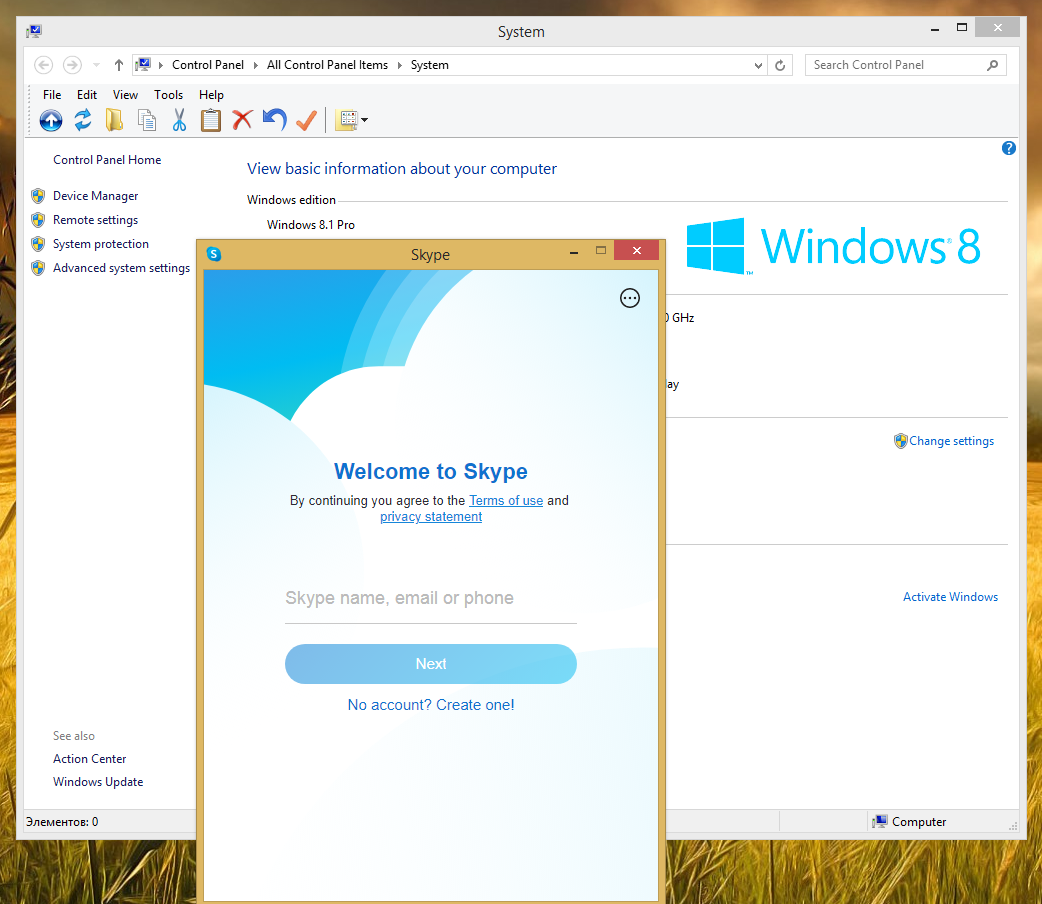Click the shield icon beside Remote settings
Viewport: 1042px width, 904px height.
38,220
